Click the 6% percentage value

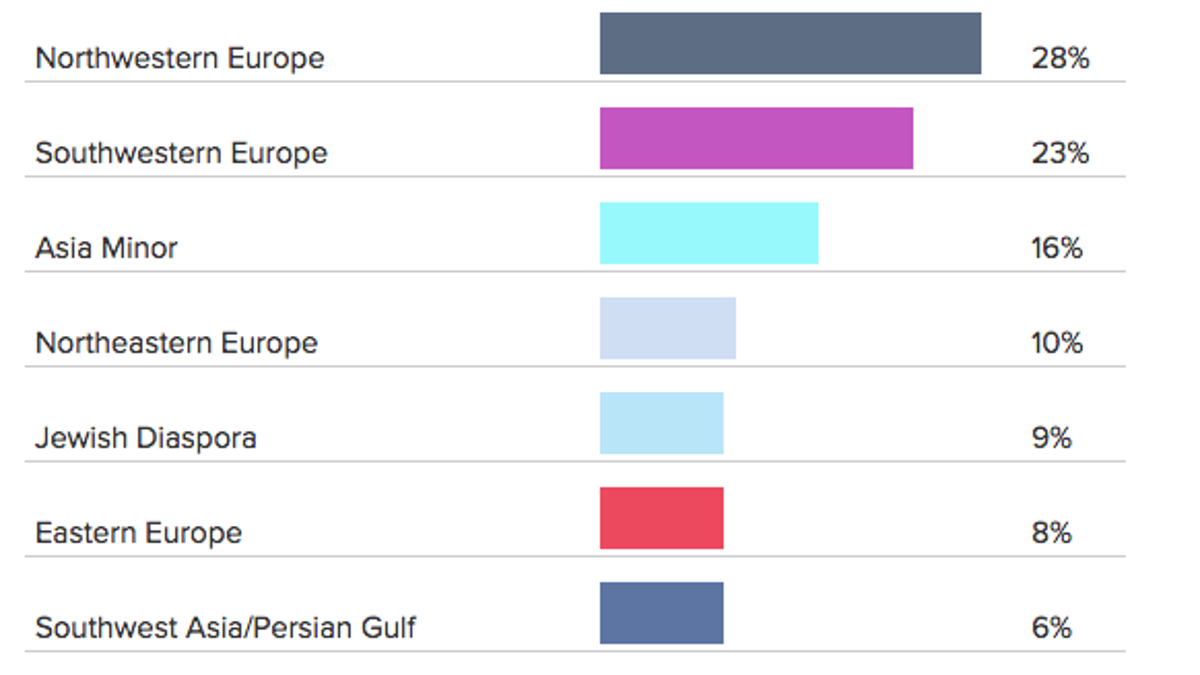(1052, 628)
